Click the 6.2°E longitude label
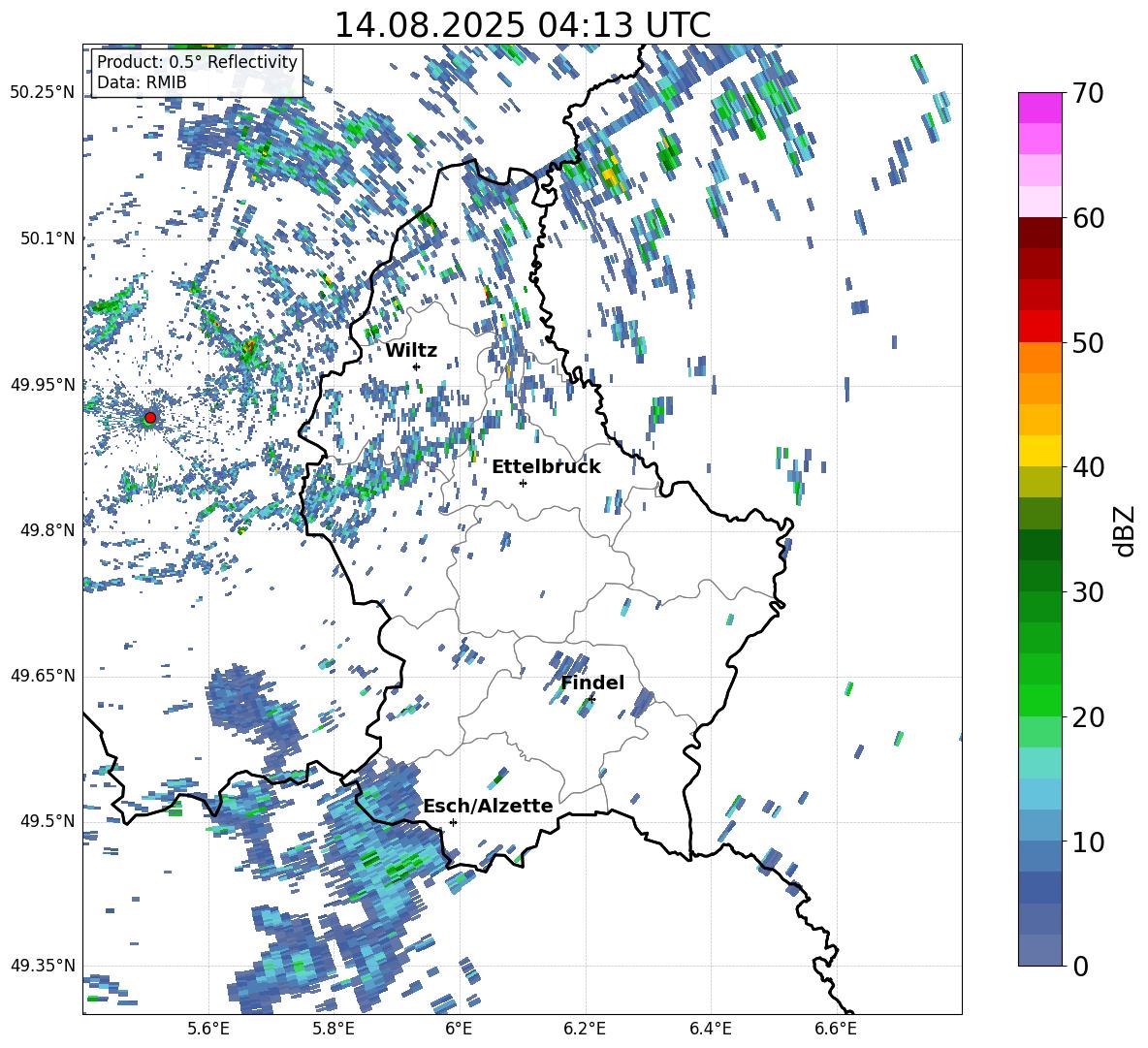The height and width of the screenshot is (1048, 1148). 585,1029
